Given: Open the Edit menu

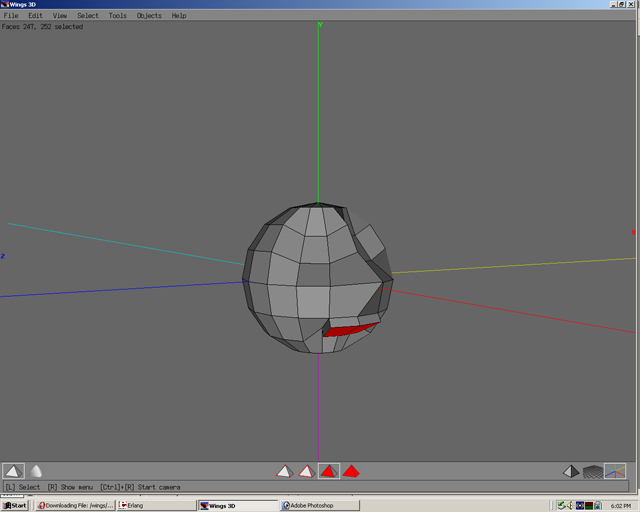Looking at the screenshot, I should click(x=35, y=16).
